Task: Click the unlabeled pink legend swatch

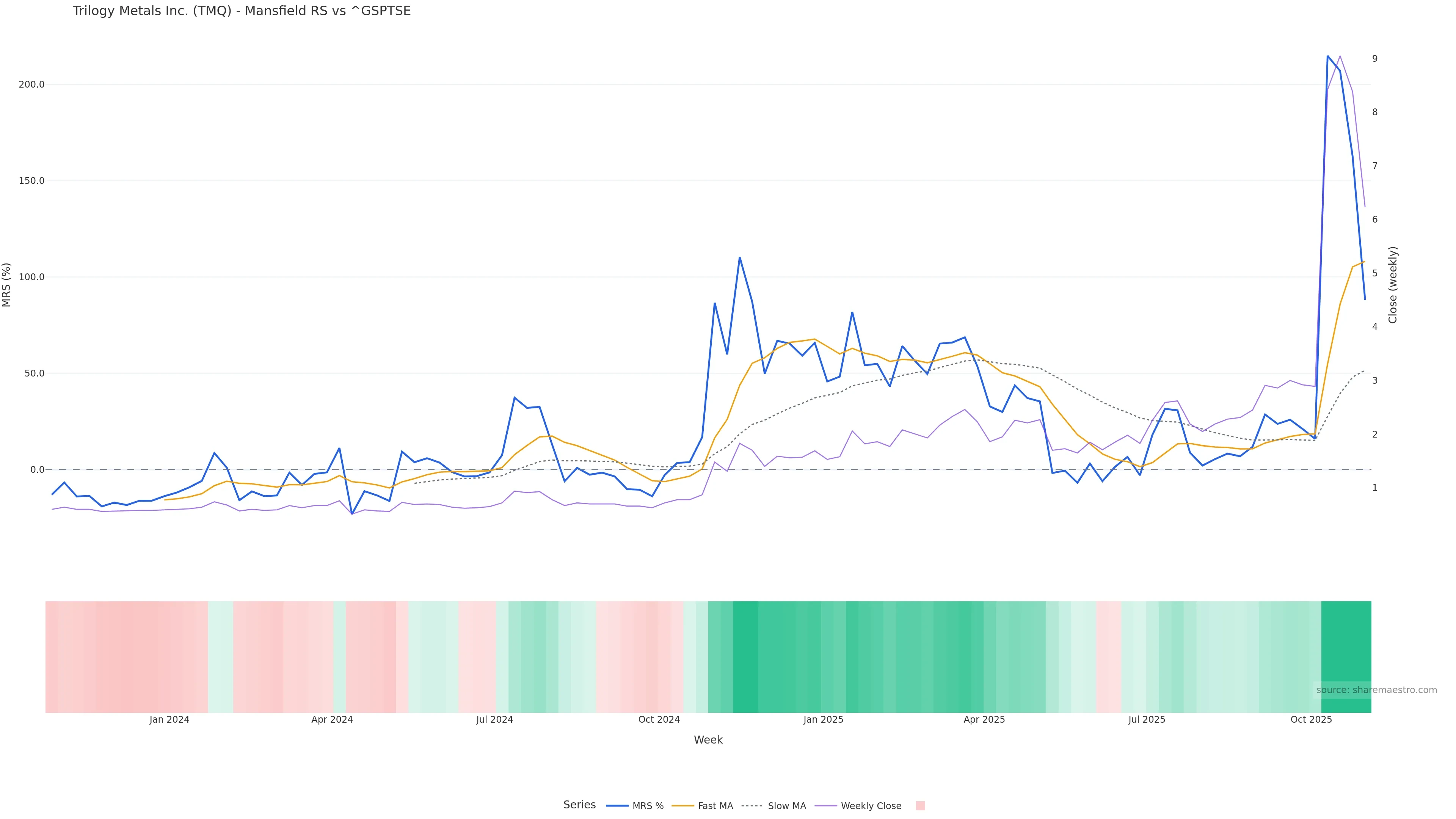Action: (920, 806)
